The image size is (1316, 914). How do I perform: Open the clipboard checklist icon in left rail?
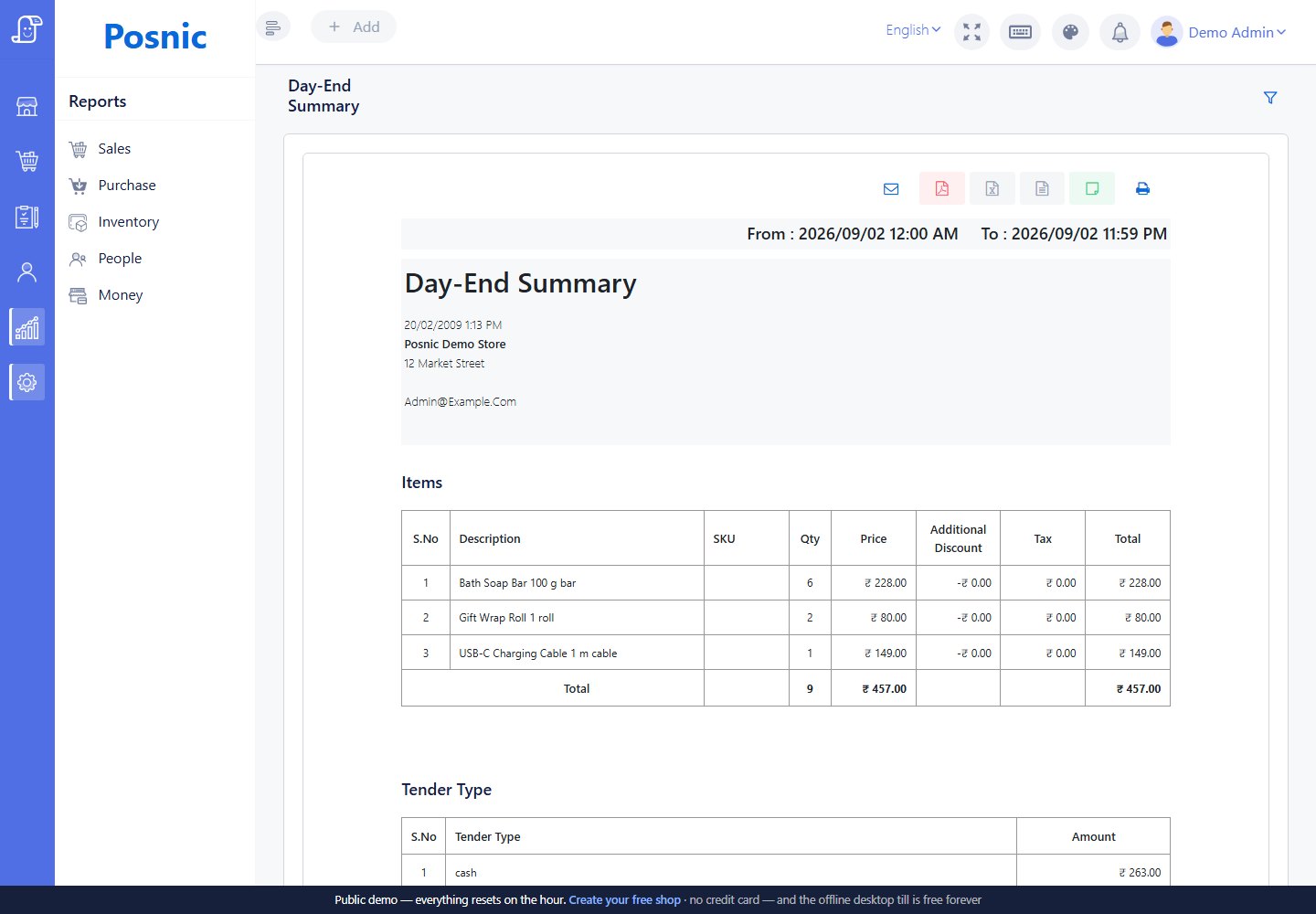[27, 217]
